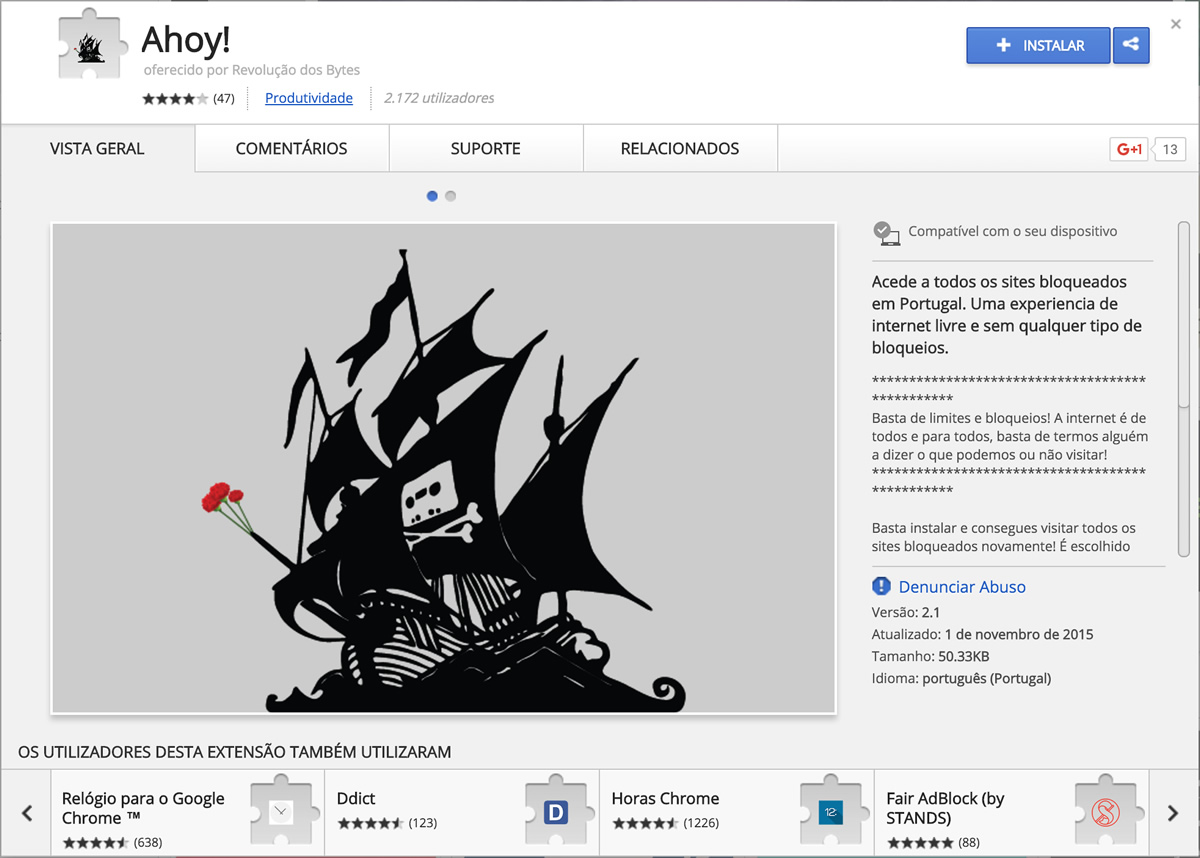
Task: Switch to the Comentários tab
Action: (x=291, y=149)
